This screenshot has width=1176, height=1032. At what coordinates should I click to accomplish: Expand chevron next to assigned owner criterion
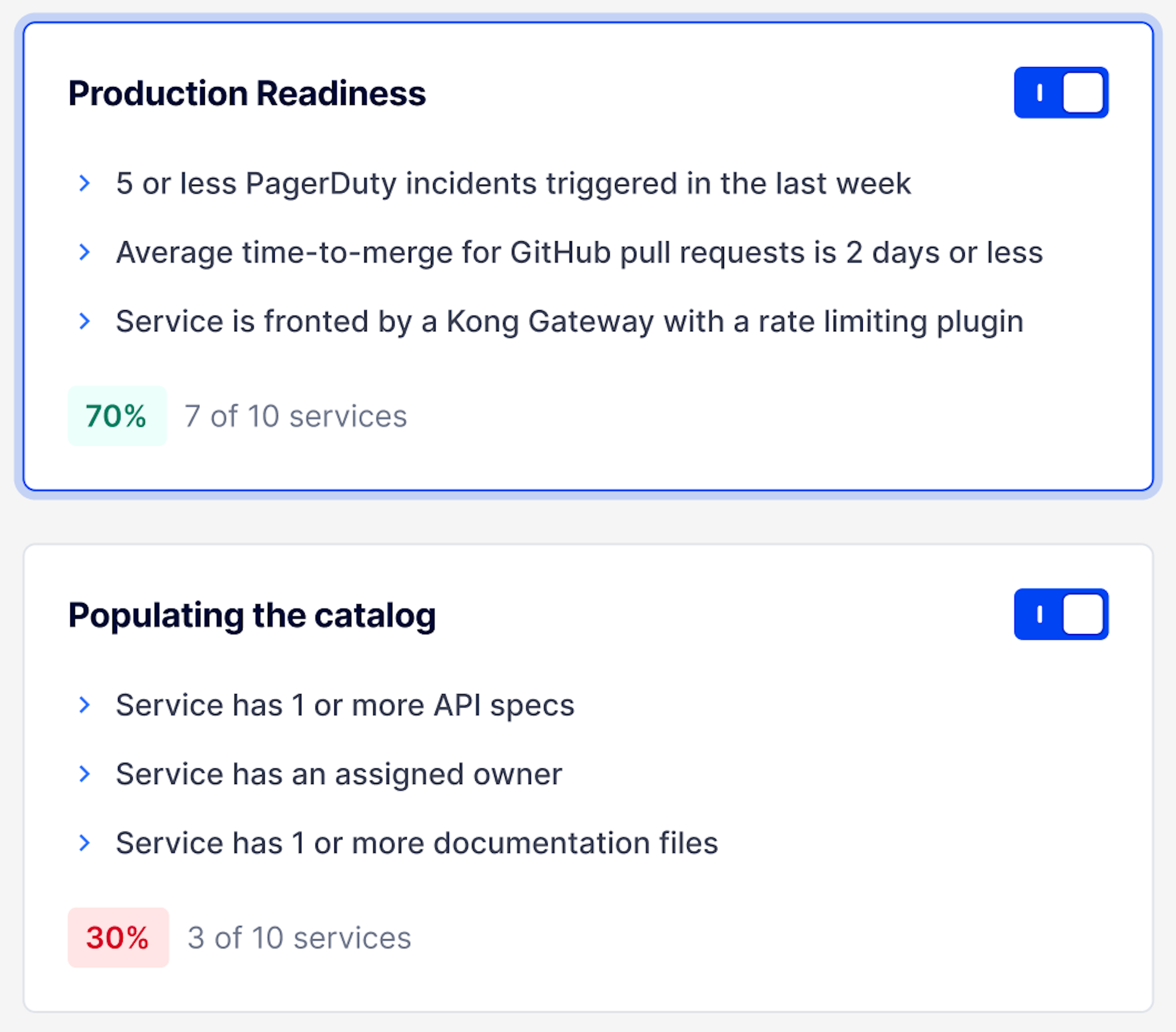85,774
